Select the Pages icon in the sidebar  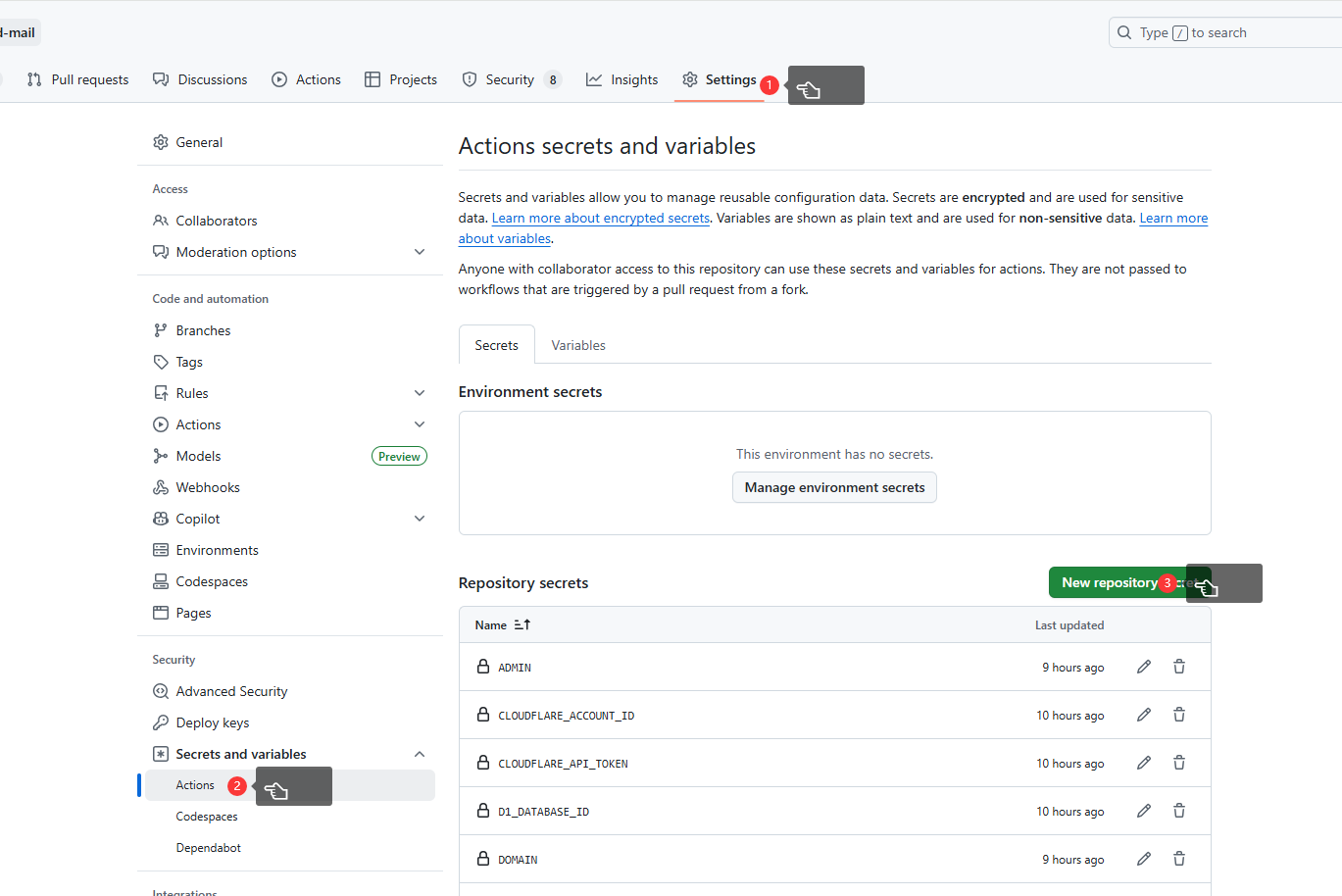pos(160,613)
